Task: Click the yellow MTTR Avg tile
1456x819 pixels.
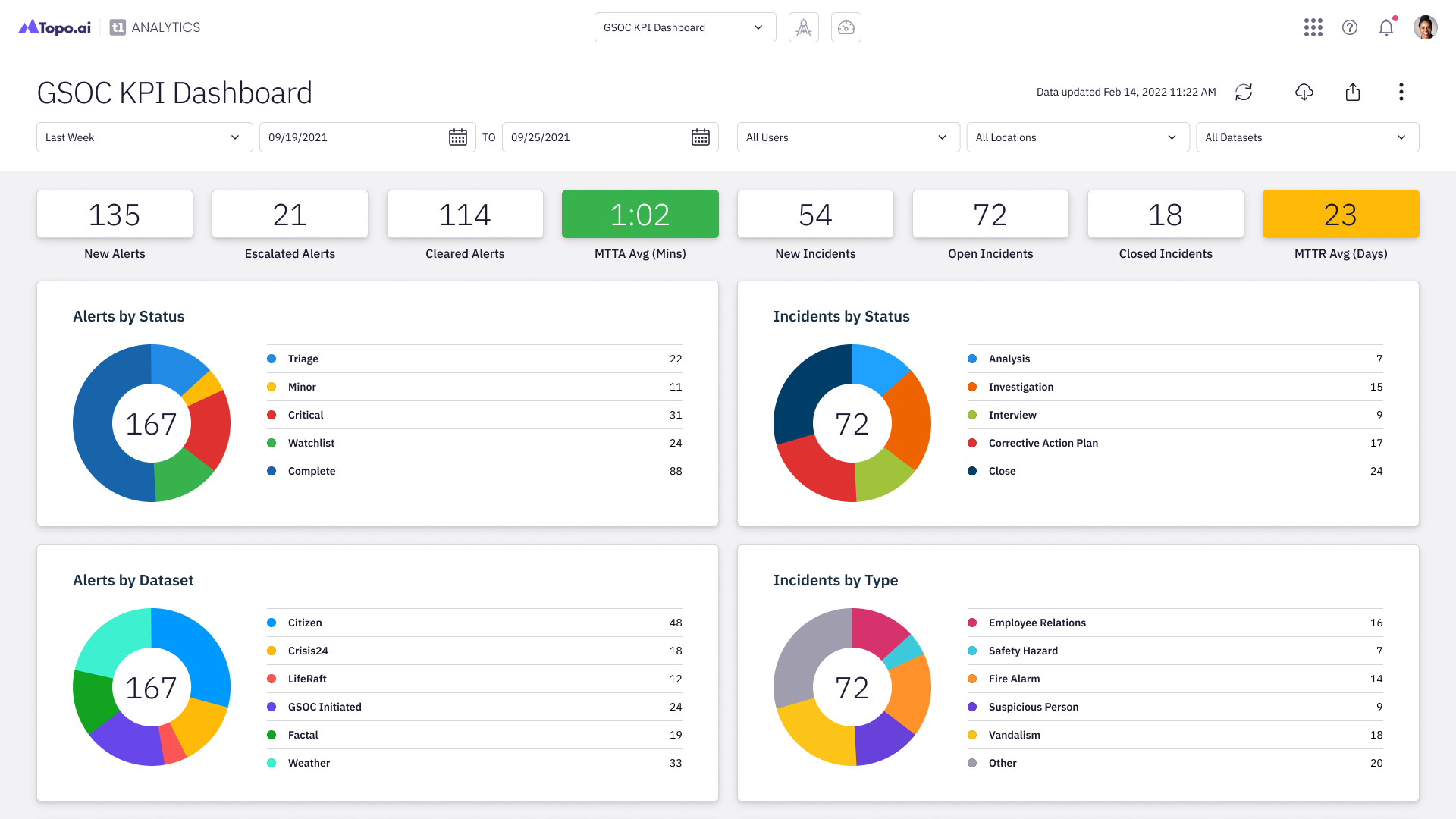Action: (x=1340, y=214)
